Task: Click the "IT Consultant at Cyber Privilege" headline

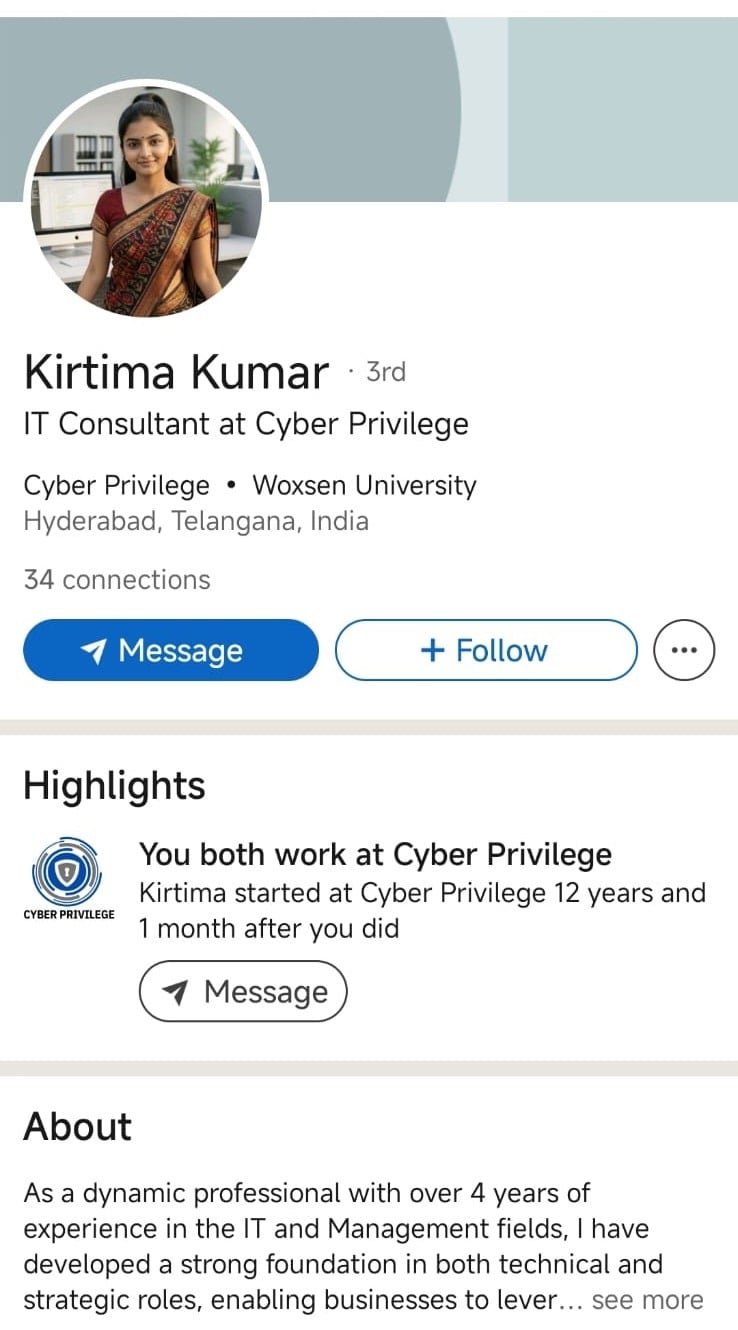Action: (246, 424)
